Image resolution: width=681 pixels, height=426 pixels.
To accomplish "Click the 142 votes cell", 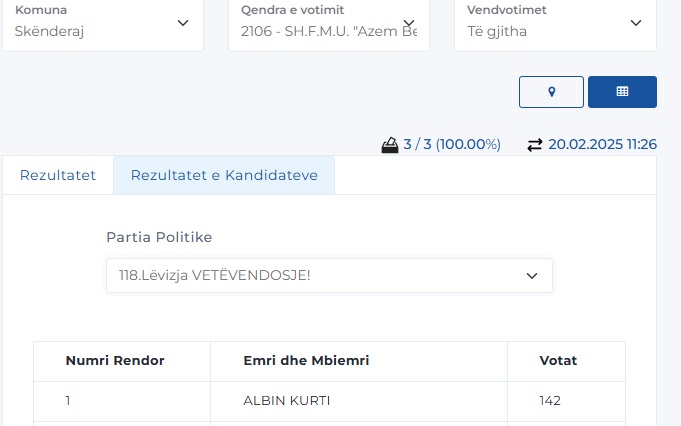I will pos(550,401).
